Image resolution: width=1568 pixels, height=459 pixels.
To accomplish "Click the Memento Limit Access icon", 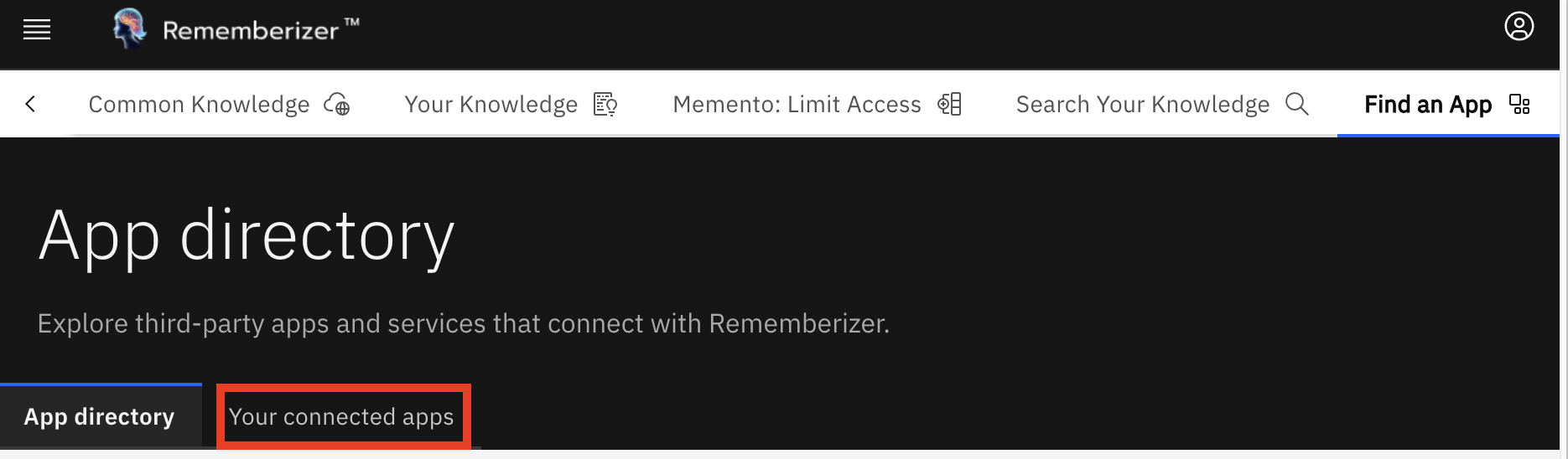I will pyautogui.click(x=949, y=105).
